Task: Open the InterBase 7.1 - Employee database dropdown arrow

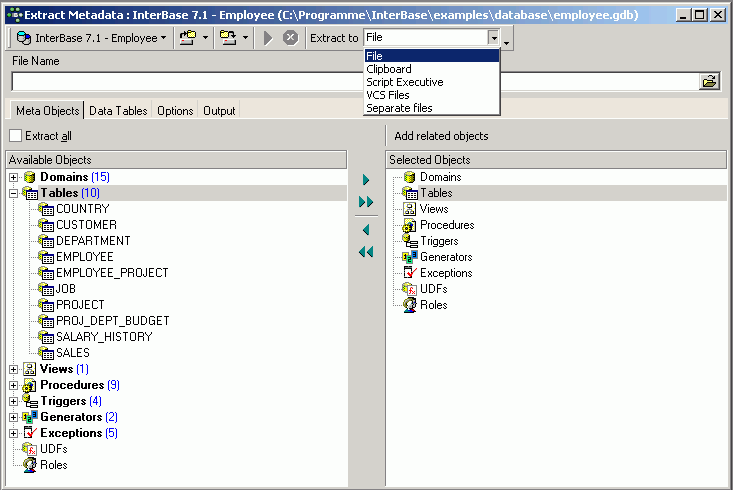Action: coord(163,38)
